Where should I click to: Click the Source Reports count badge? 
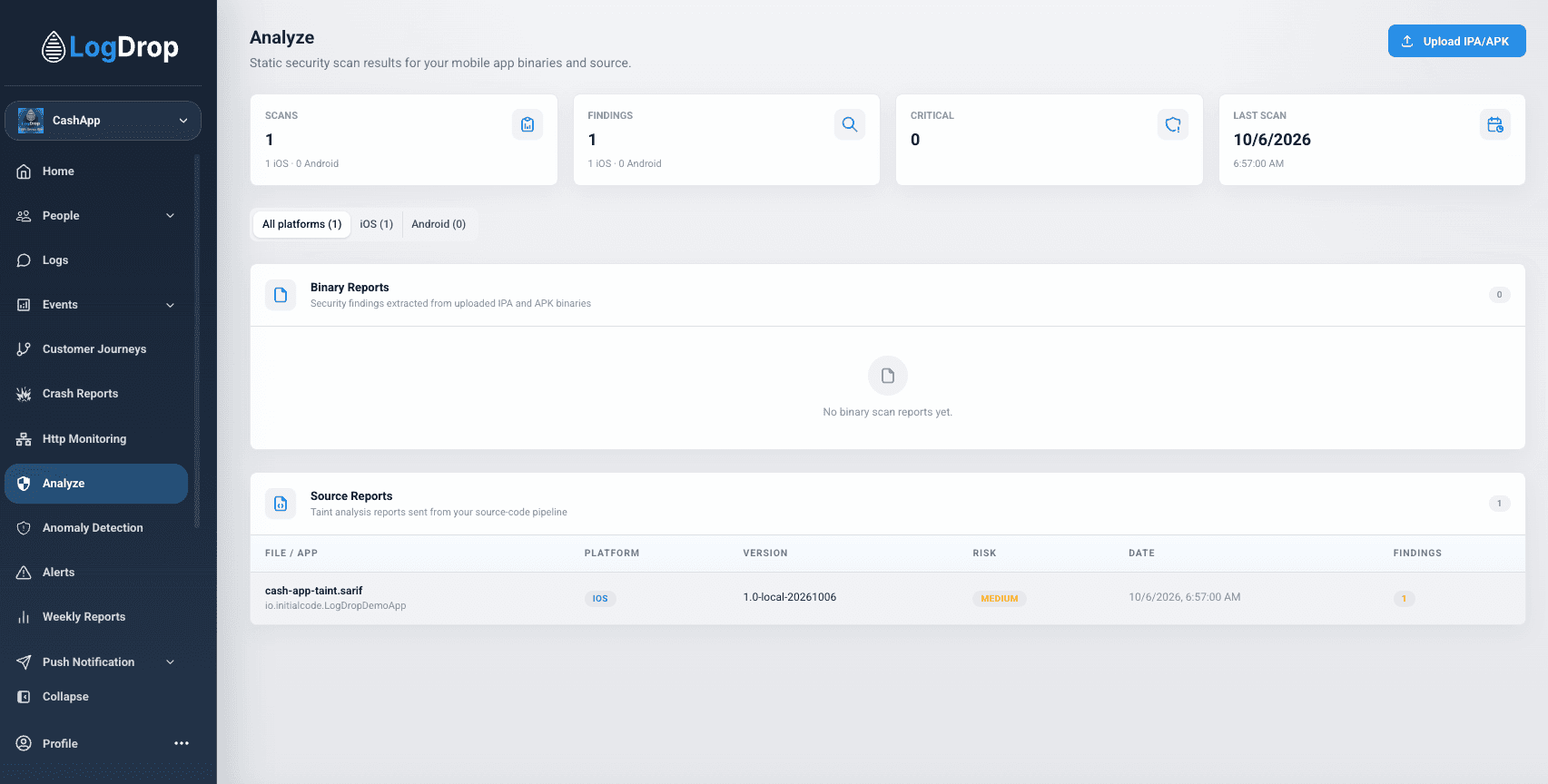click(1499, 504)
